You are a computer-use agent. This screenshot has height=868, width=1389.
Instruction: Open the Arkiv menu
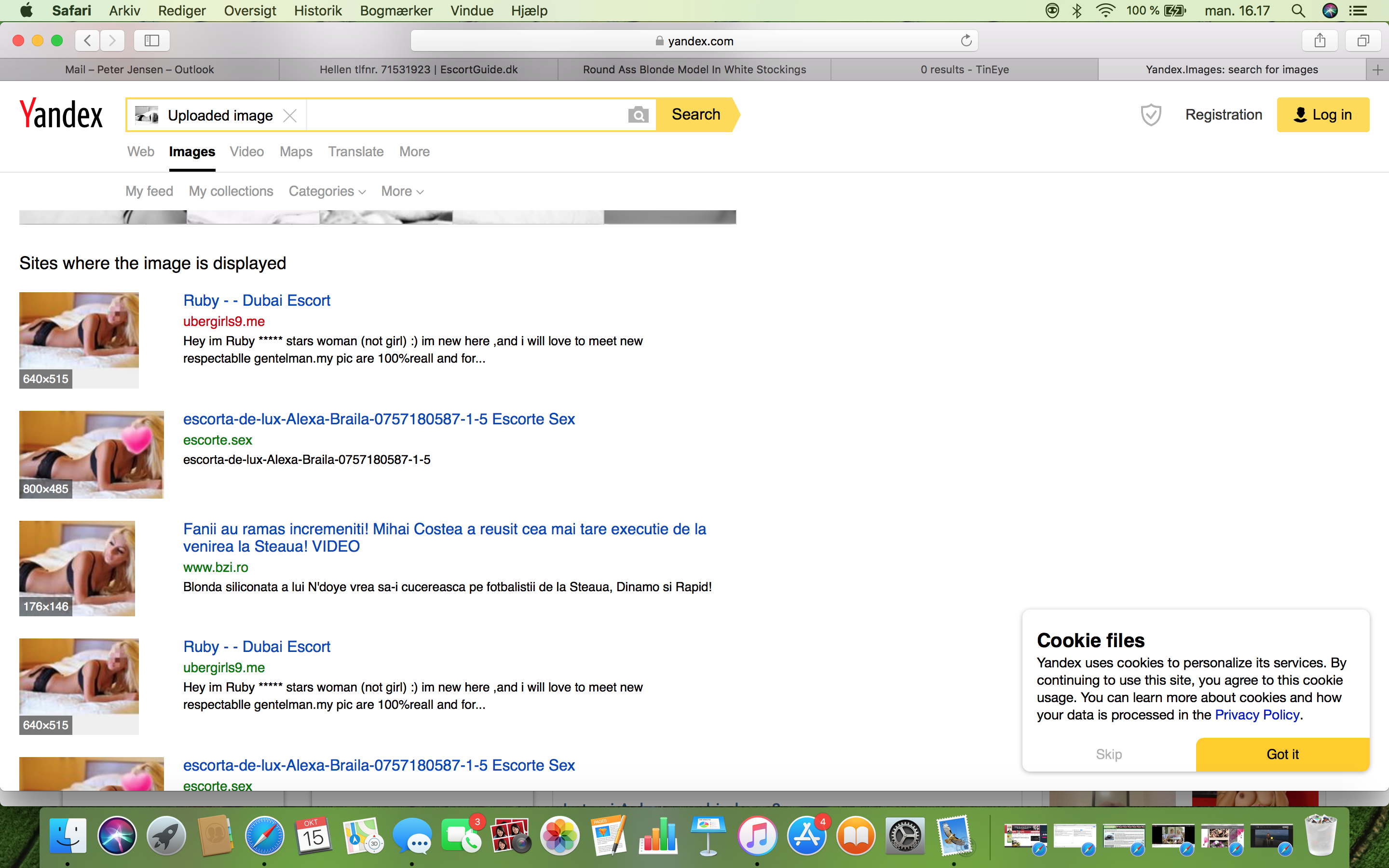point(124,10)
